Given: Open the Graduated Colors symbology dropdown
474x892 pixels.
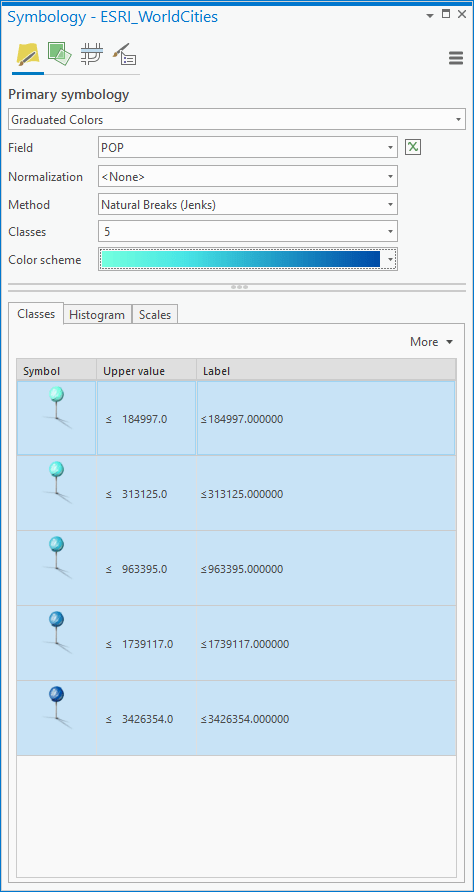Looking at the screenshot, I should coord(237,120).
